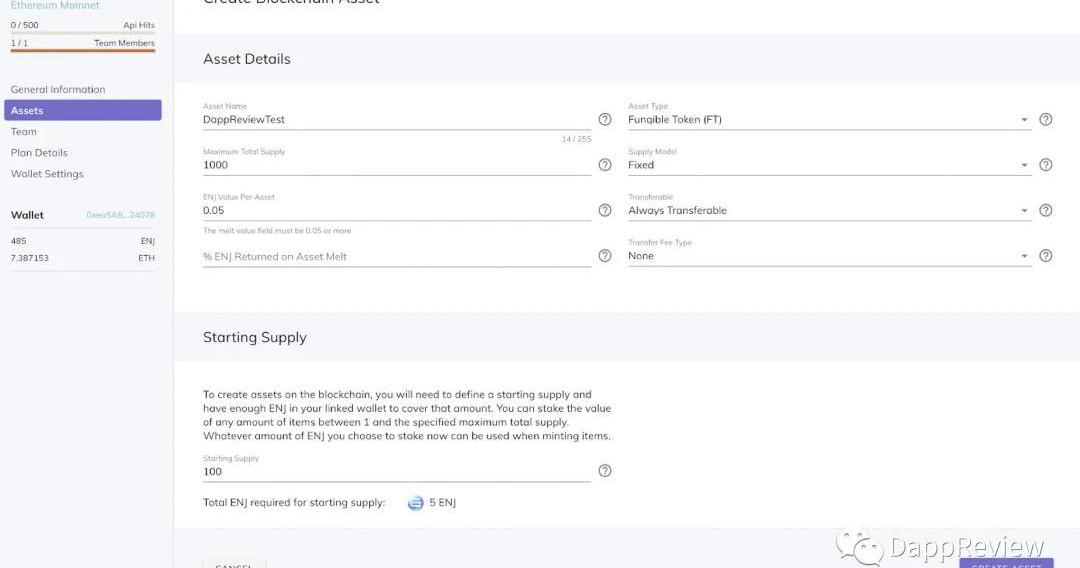
Task: Click help icon beside Asset Name field
Action: pos(604,119)
